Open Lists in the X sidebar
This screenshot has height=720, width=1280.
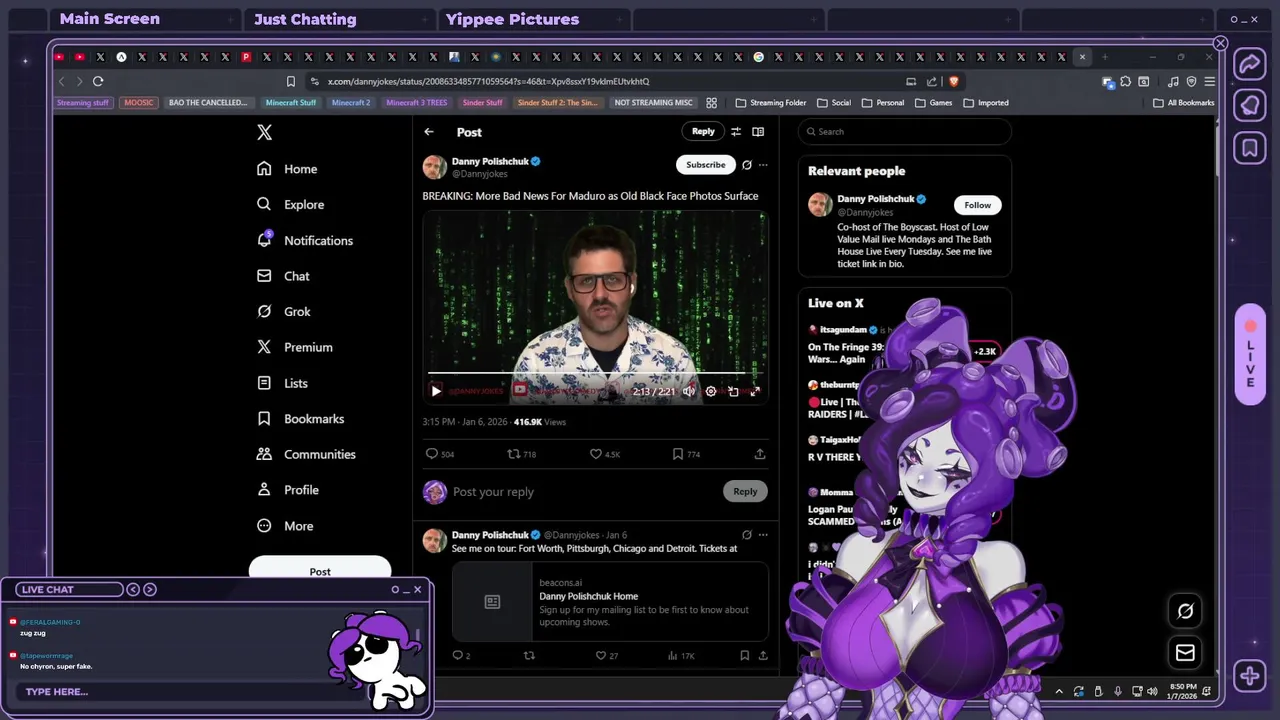coord(282,383)
